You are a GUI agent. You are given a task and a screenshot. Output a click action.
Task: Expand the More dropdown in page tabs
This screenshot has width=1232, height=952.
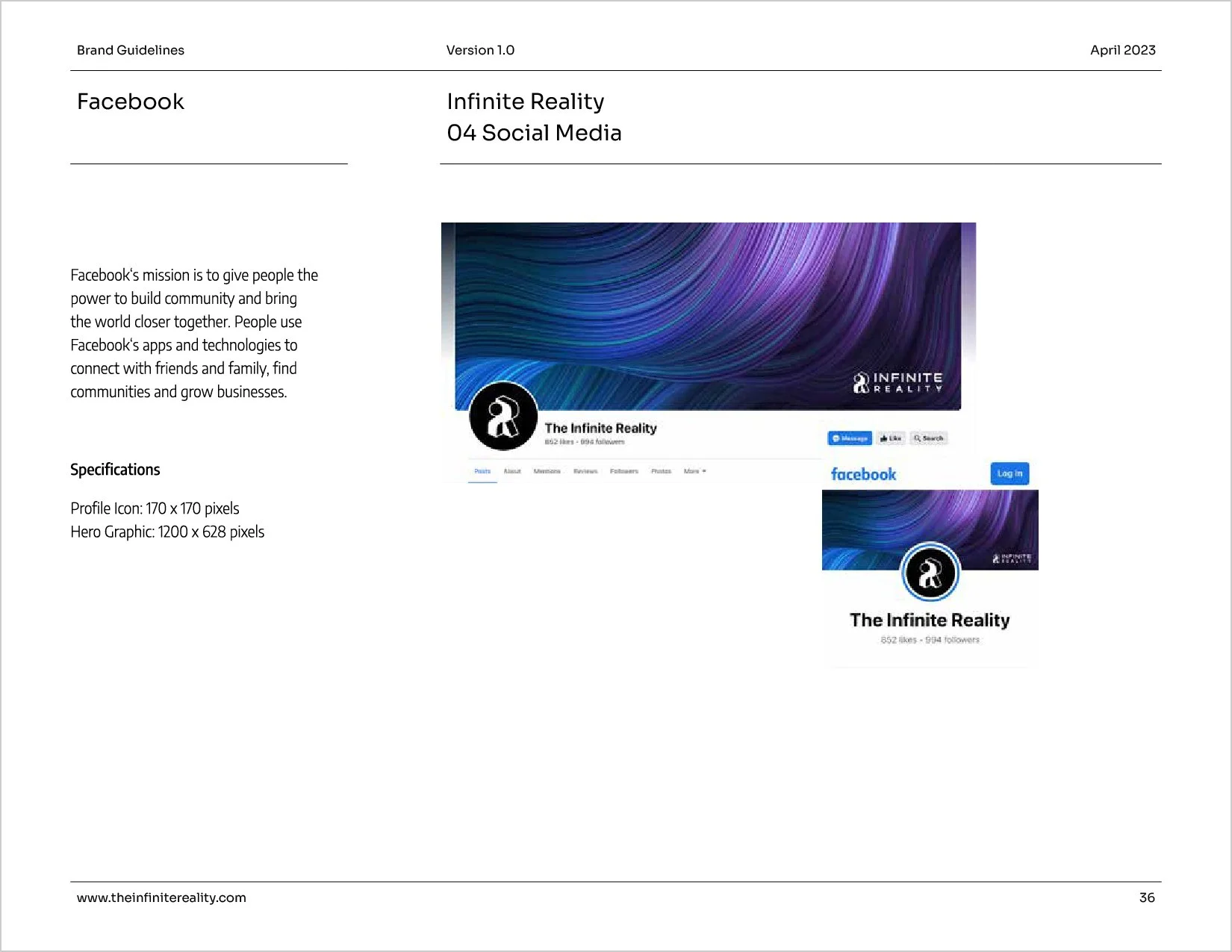point(694,471)
